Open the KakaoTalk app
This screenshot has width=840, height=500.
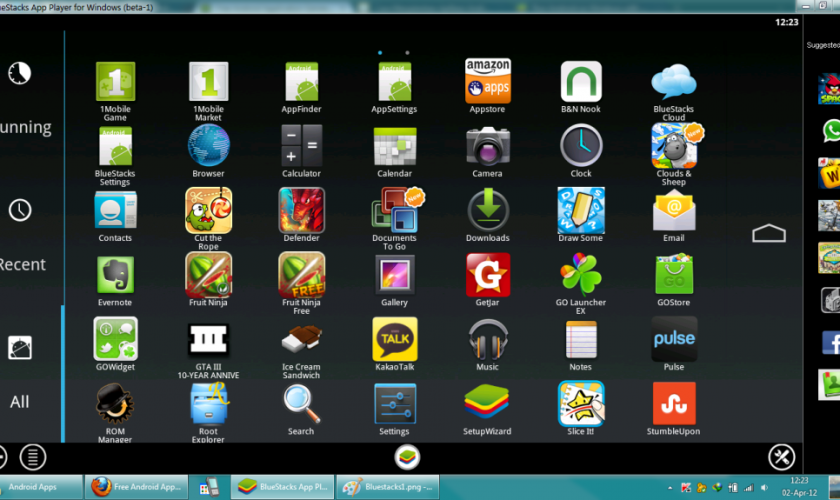tap(394, 340)
